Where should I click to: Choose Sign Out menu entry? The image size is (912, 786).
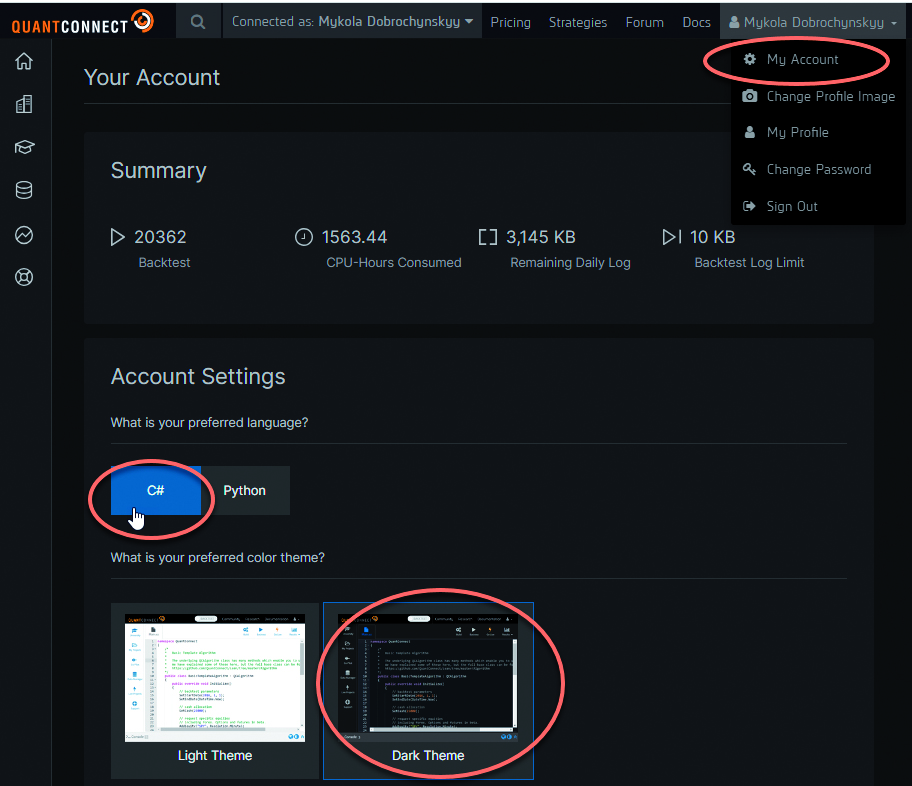click(x=792, y=207)
